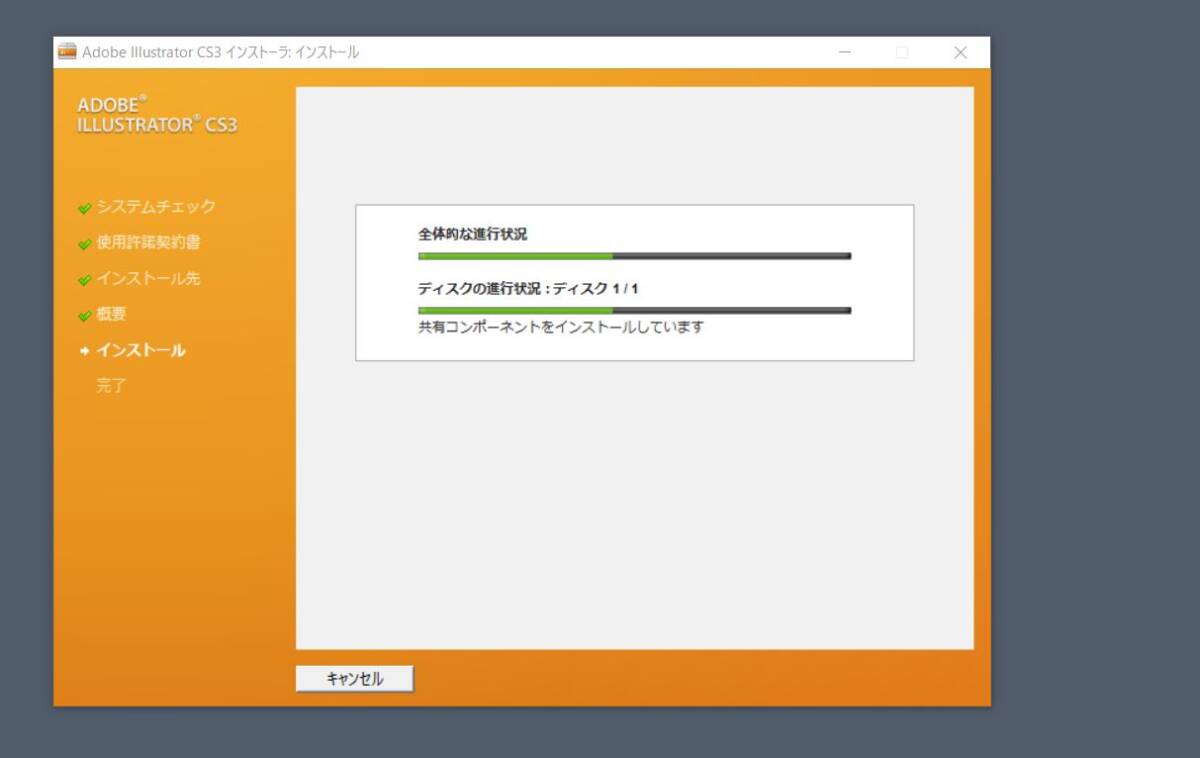Click the green checkmark beside インストール先
Screen dimensions: 1200x758
coord(85,281)
